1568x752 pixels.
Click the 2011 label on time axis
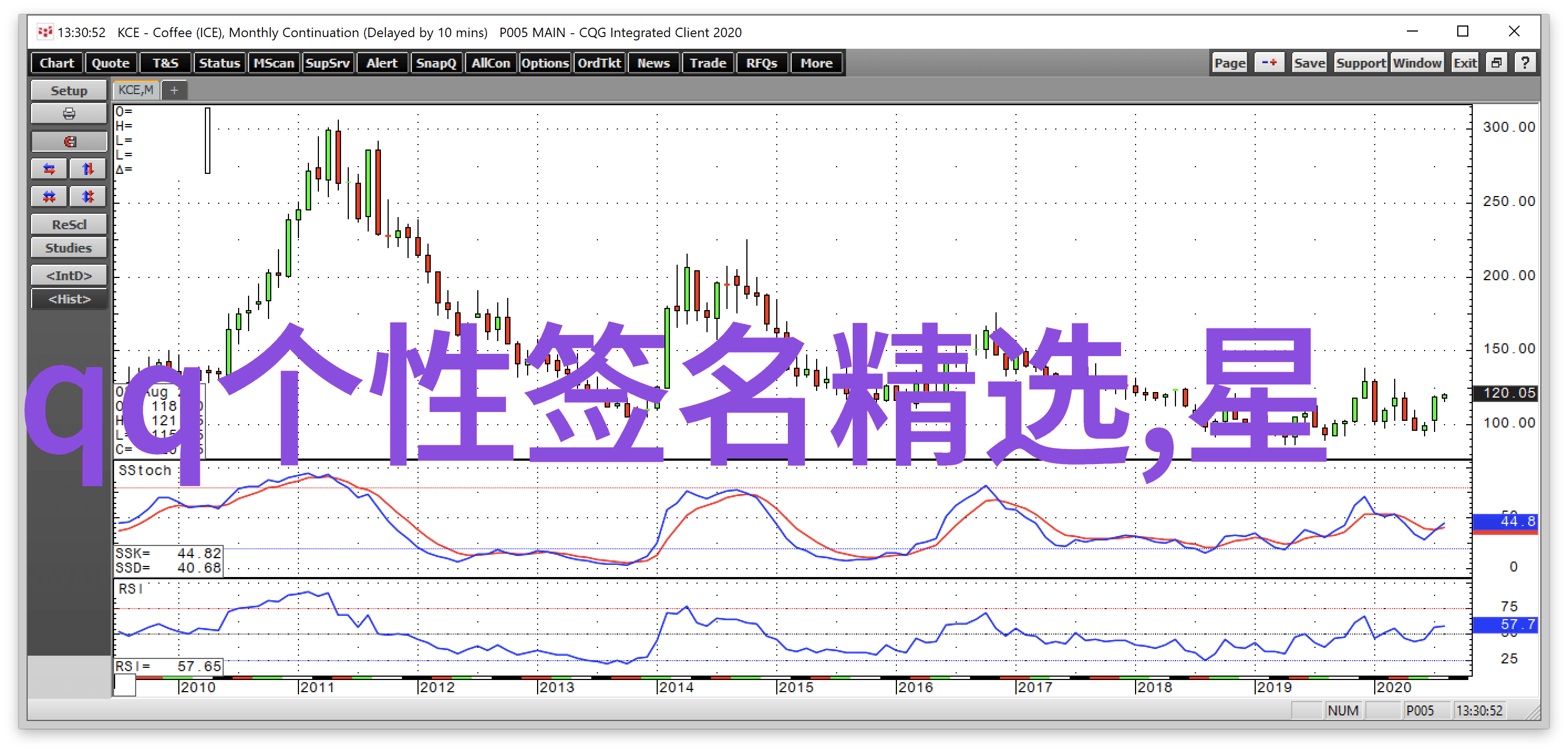point(317,687)
